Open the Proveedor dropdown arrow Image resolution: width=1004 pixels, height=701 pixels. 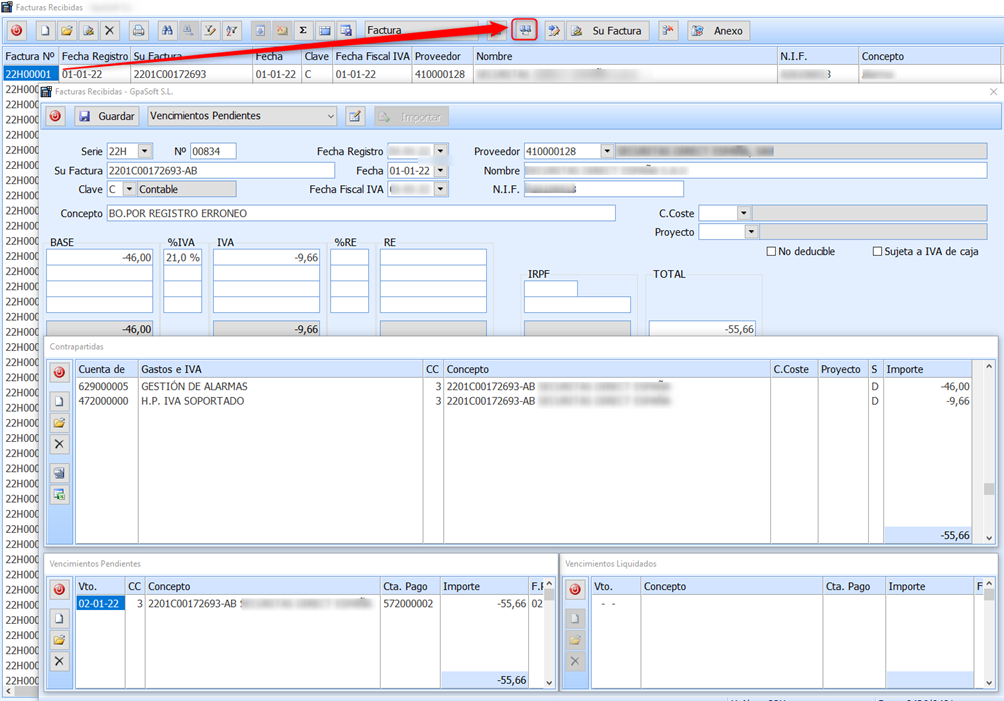coord(607,151)
